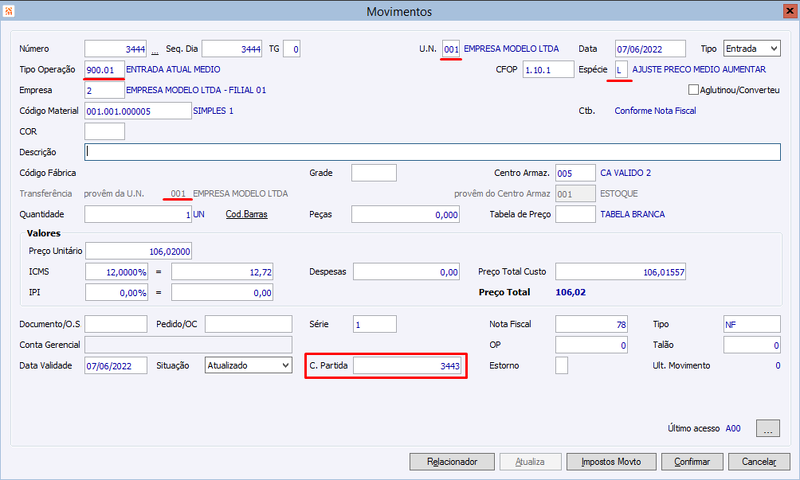This screenshot has height=480, width=800.
Task: Click the IPI percentage field
Action: [116, 292]
